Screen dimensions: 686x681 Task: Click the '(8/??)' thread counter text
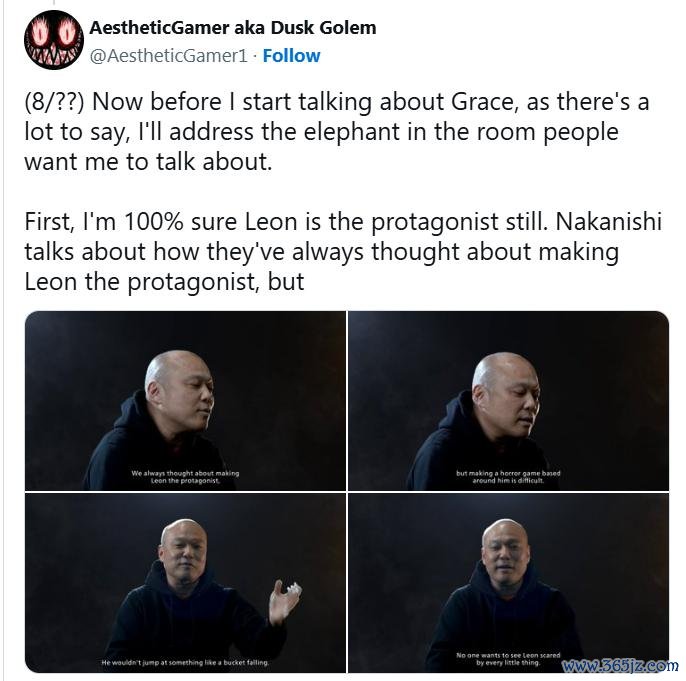coord(54,102)
